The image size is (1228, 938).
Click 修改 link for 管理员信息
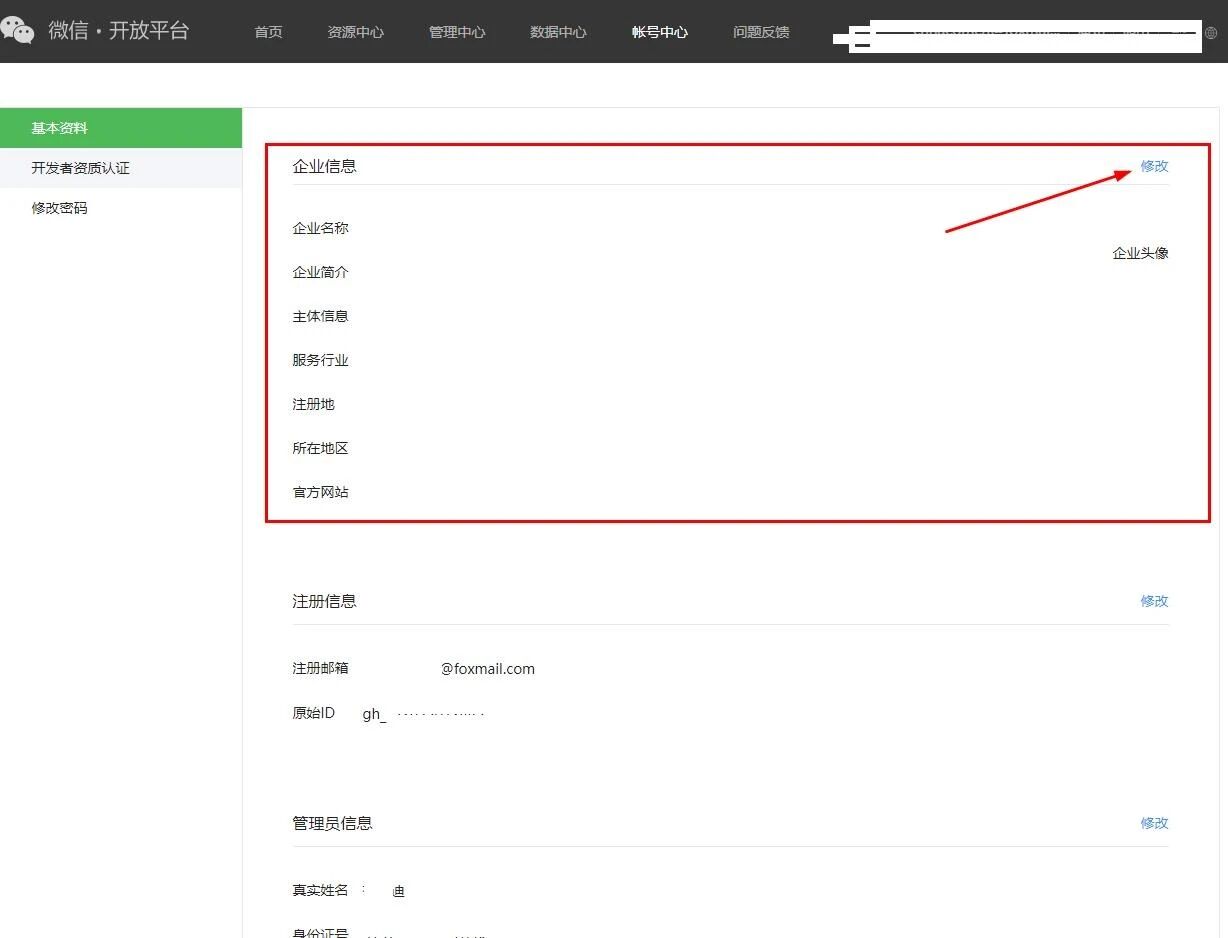[x=1154, y=823]
